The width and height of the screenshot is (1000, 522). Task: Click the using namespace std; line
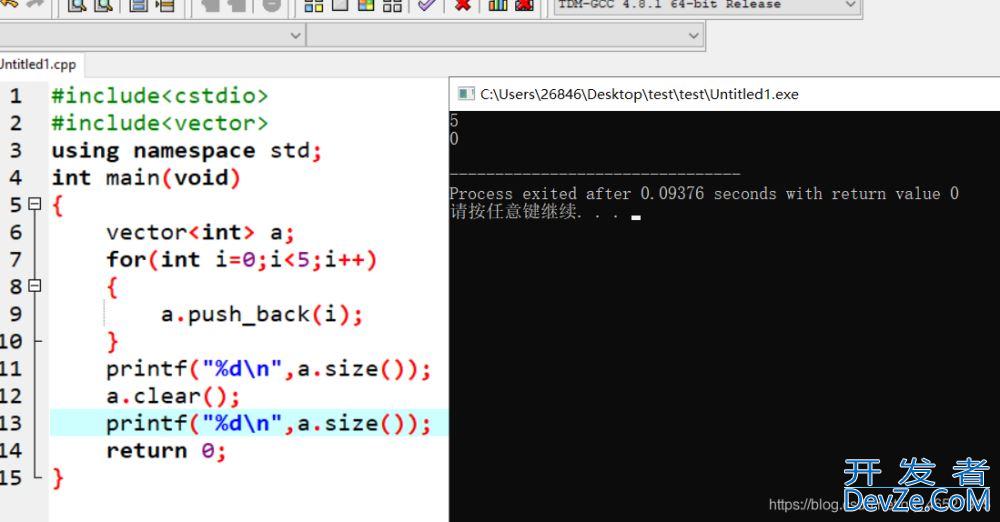(187, 151)
